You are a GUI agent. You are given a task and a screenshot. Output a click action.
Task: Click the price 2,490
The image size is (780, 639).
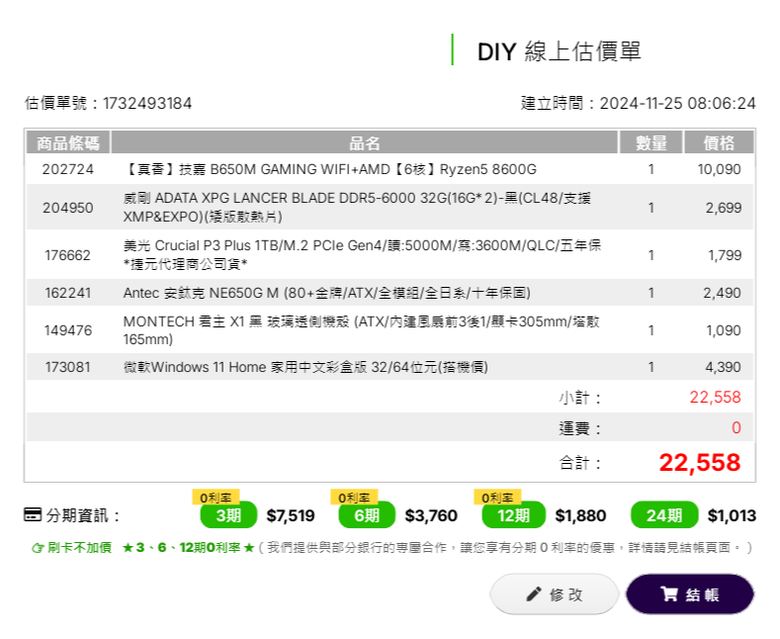coord(722,293)
